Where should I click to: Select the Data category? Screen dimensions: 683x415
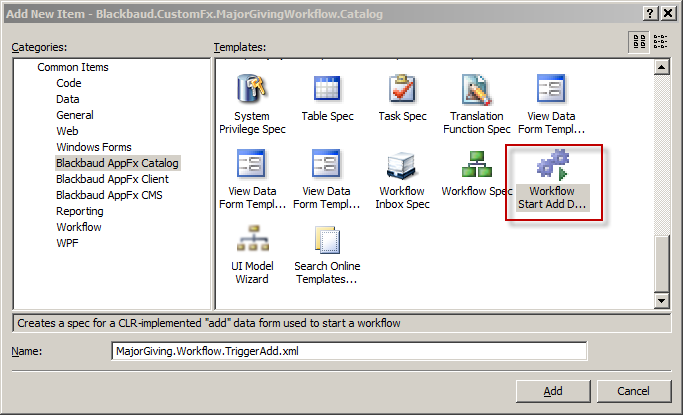[68, 99]
